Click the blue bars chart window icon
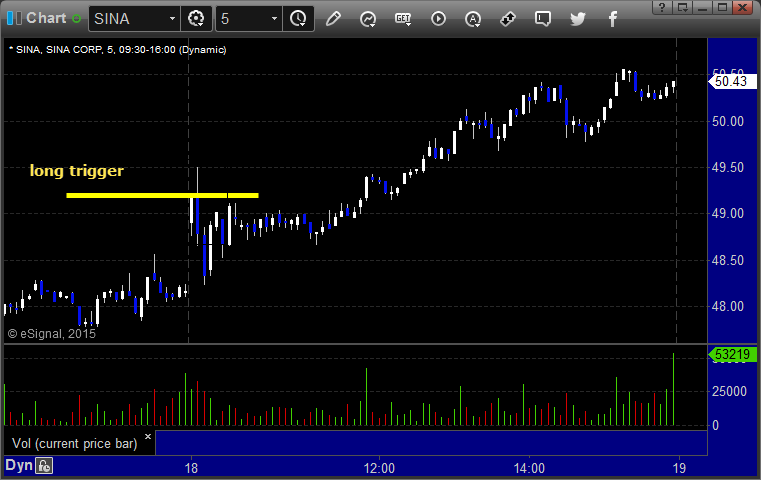Screen dimensions: 761x480 click(14, 18)
